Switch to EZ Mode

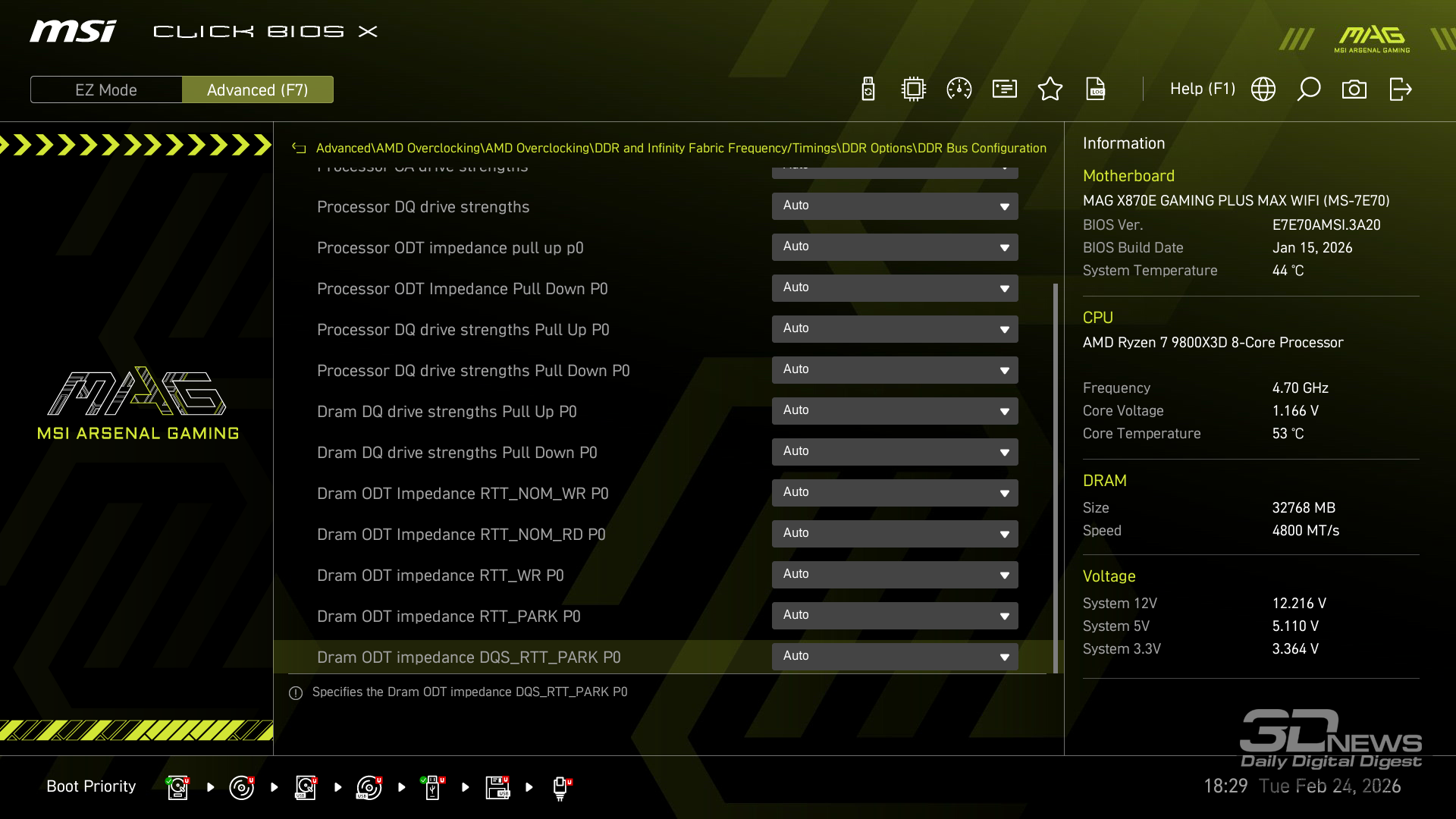click(106, 89)
